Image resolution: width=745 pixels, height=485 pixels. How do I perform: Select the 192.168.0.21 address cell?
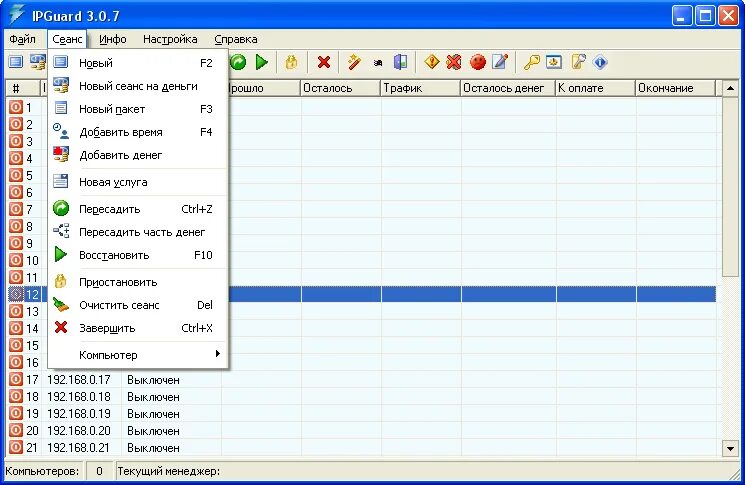(x=79, y=447)
